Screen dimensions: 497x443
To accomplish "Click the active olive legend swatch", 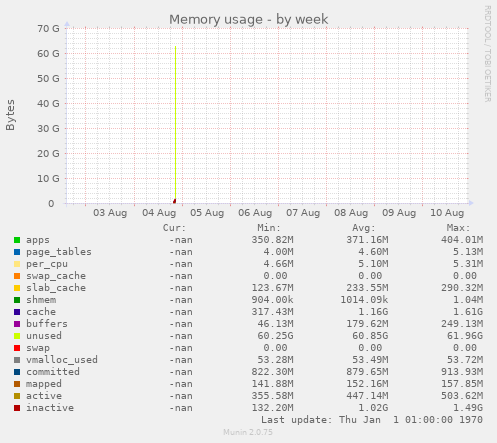I will 17,396.
